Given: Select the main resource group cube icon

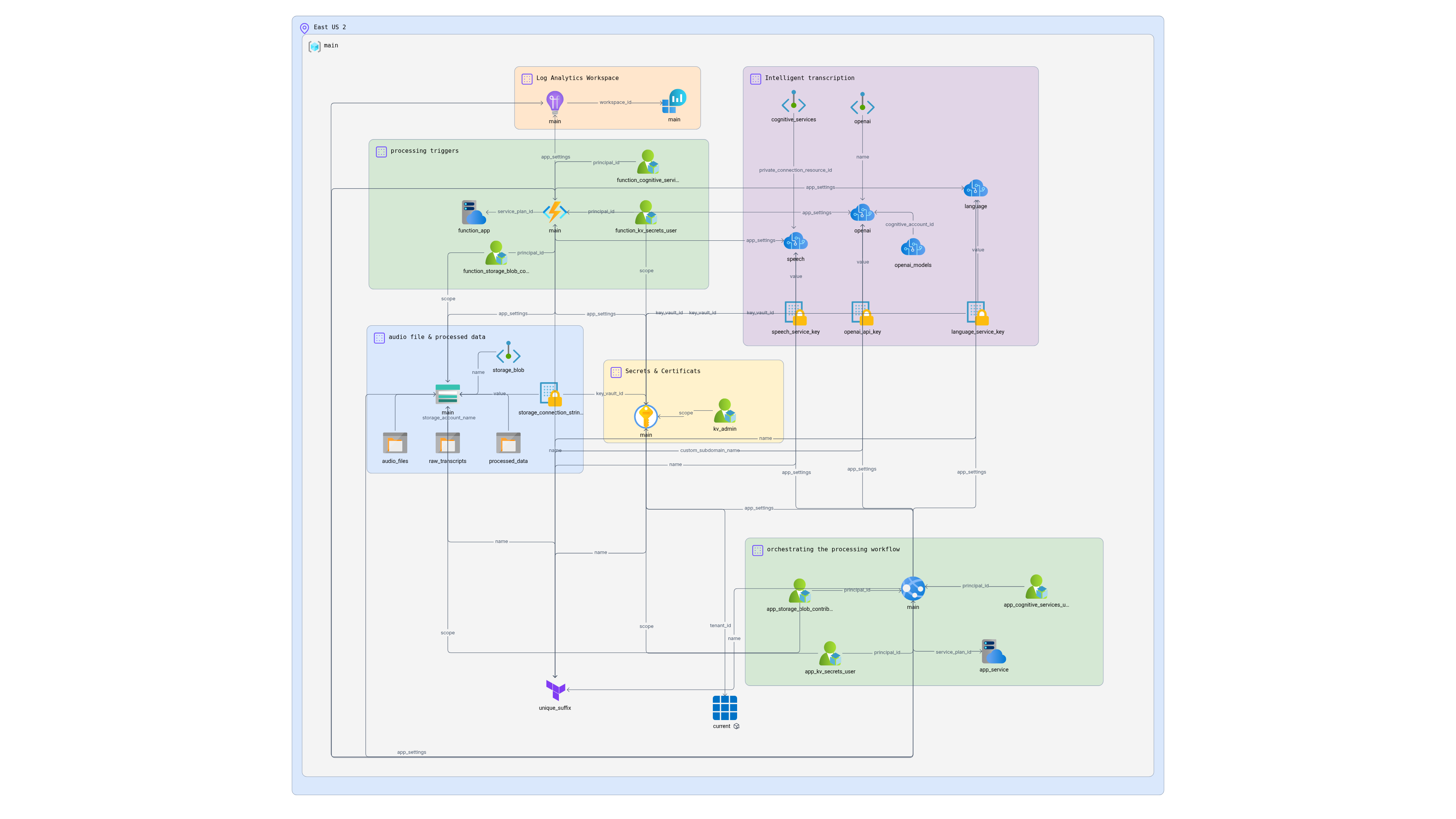Looking at the screenshot, I should (314, 46).
